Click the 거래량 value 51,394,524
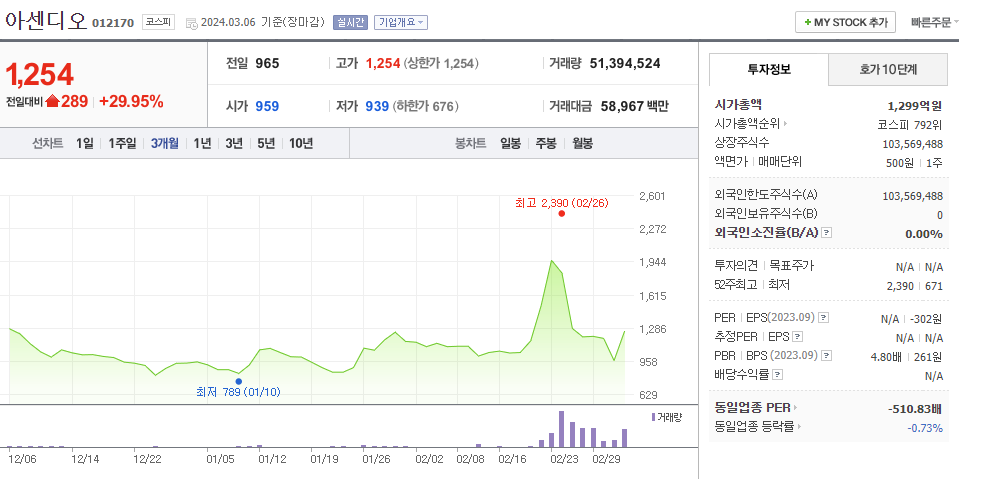983x479 pixels. (x=625, y=63)
